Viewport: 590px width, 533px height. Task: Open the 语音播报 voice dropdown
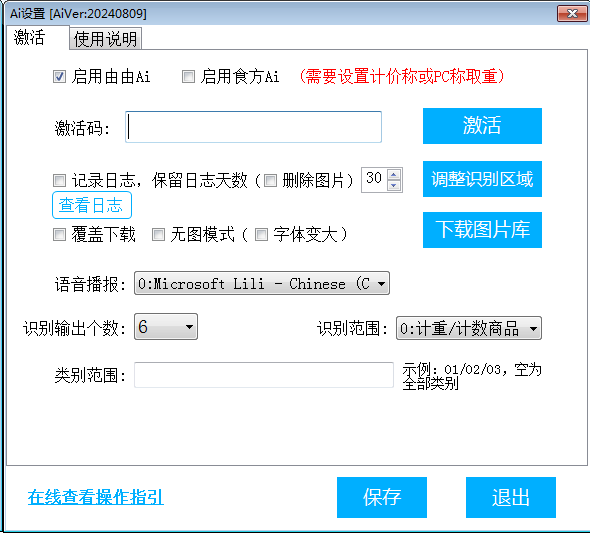[x=262, y=283]
